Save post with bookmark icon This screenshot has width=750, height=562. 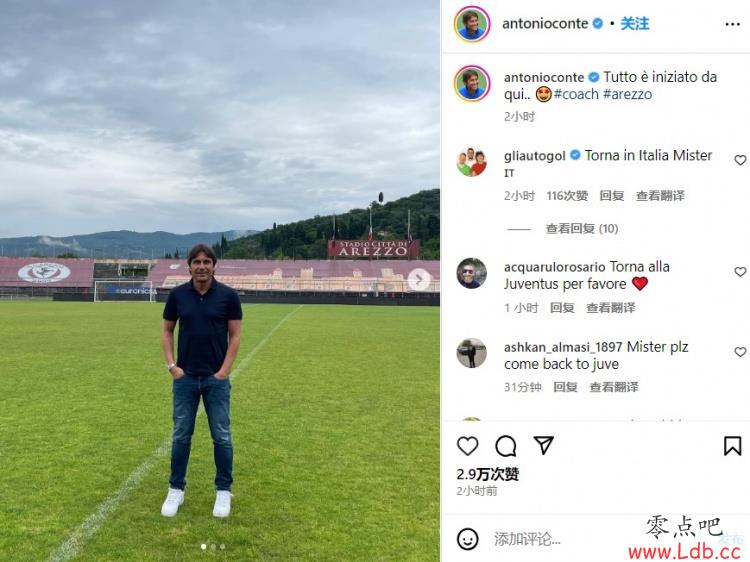point(732,446)
